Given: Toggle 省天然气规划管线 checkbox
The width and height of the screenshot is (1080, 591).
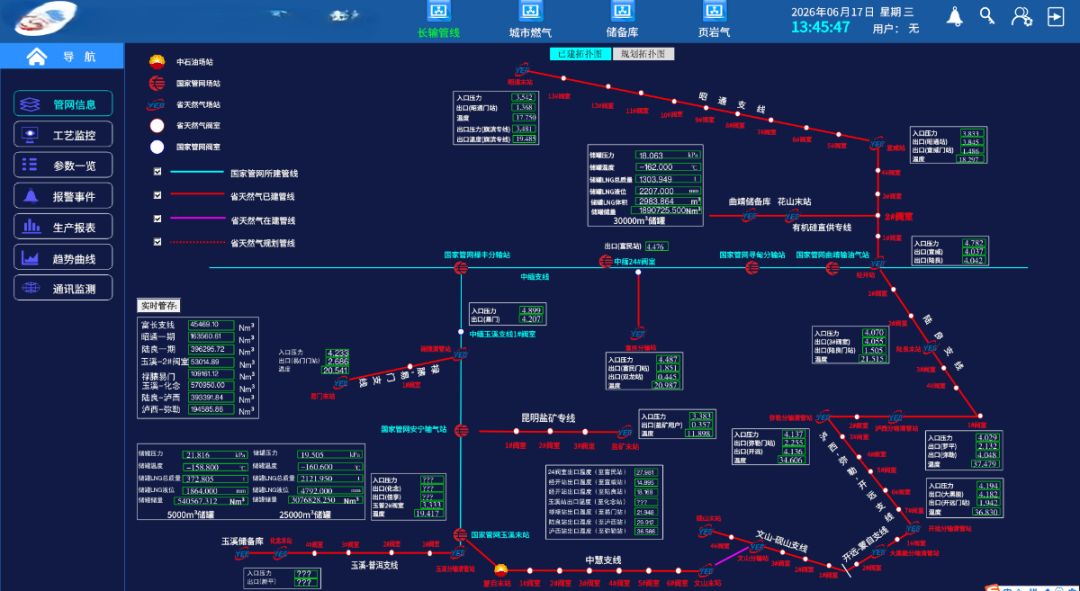Looking at the screenshot, I should click(158, 242).
